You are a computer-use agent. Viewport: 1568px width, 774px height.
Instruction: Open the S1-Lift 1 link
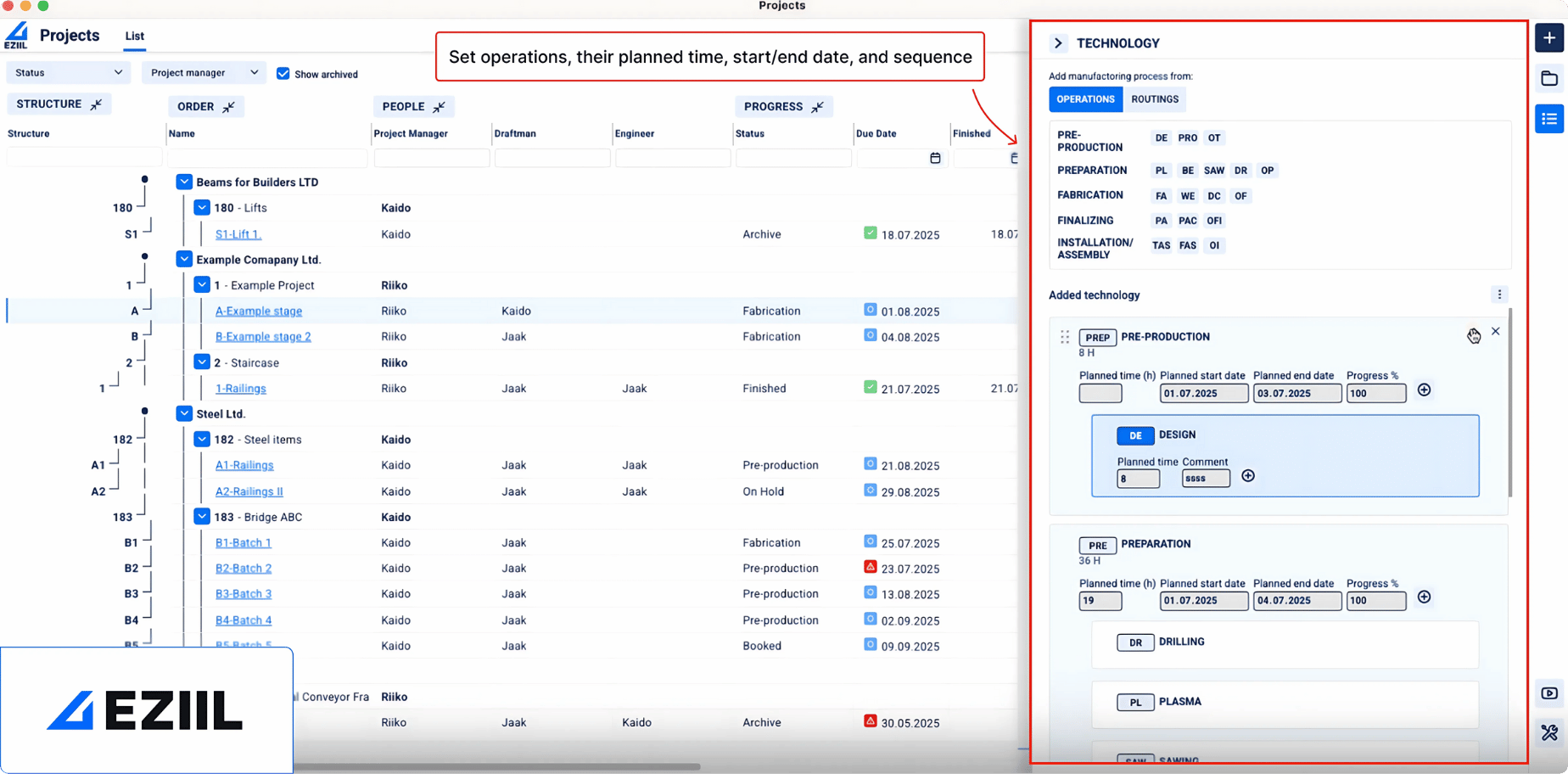[238, 234]
